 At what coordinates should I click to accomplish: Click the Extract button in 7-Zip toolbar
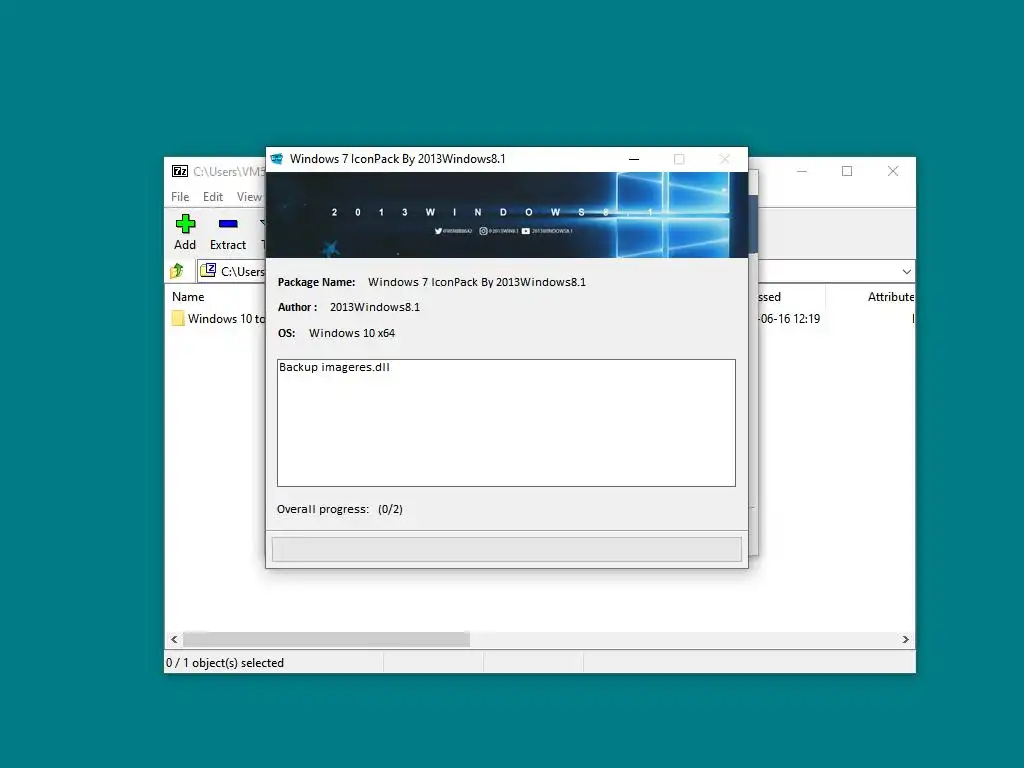(x=228, y=232)
